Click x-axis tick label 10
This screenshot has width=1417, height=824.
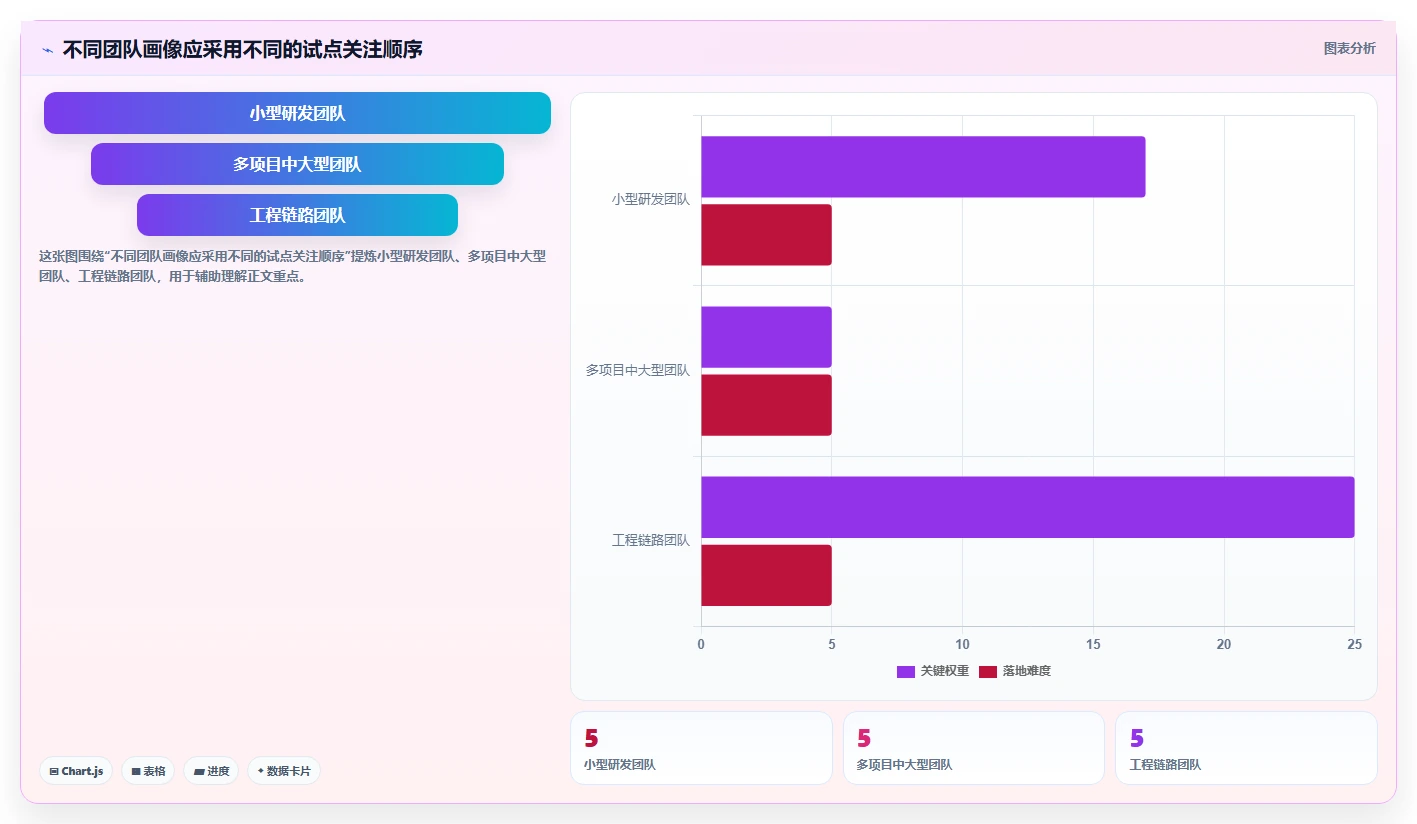[x=962, y=645]
